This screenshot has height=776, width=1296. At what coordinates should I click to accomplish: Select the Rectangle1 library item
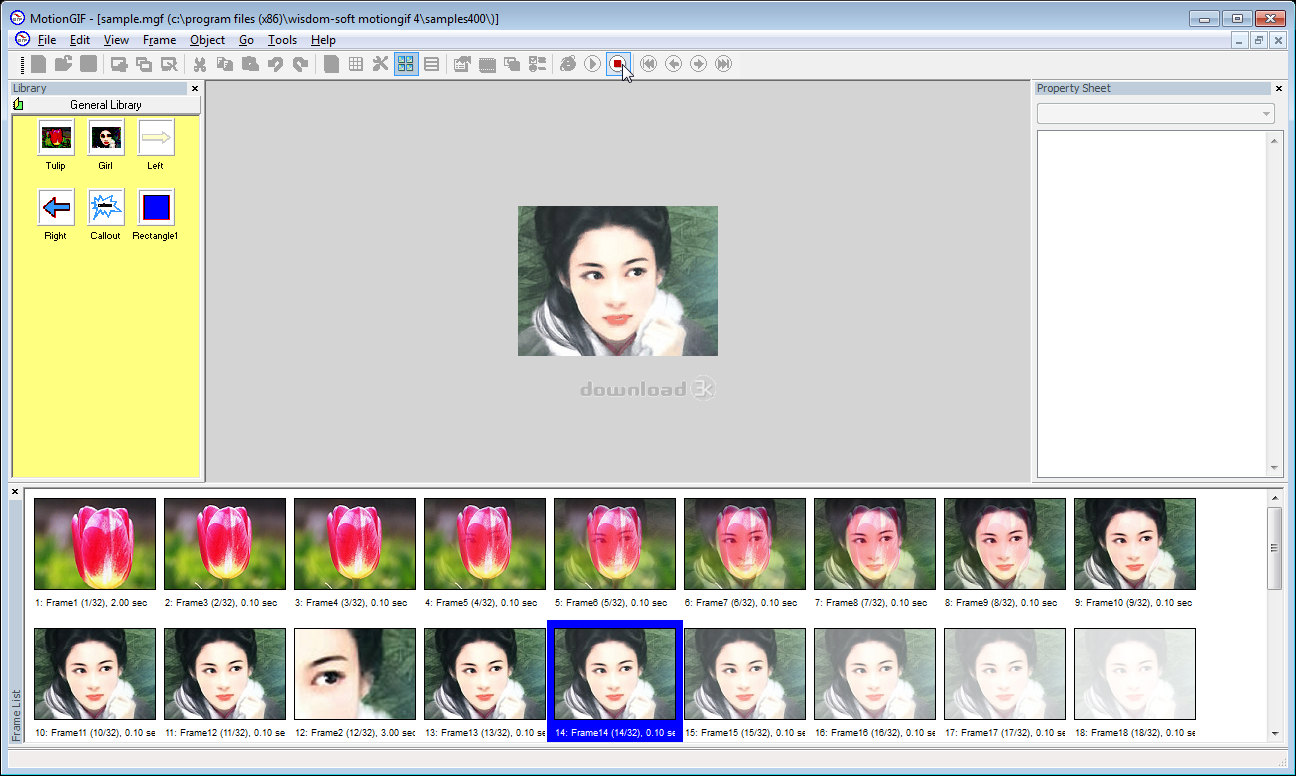(x=156, y=214)
